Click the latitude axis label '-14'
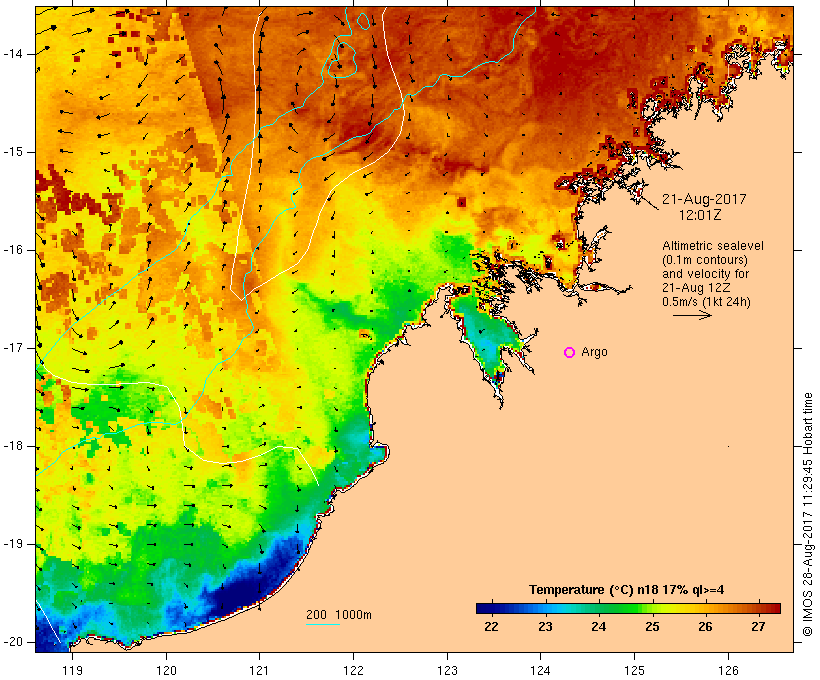The image size is (820, 680). [x=13, y=54]
